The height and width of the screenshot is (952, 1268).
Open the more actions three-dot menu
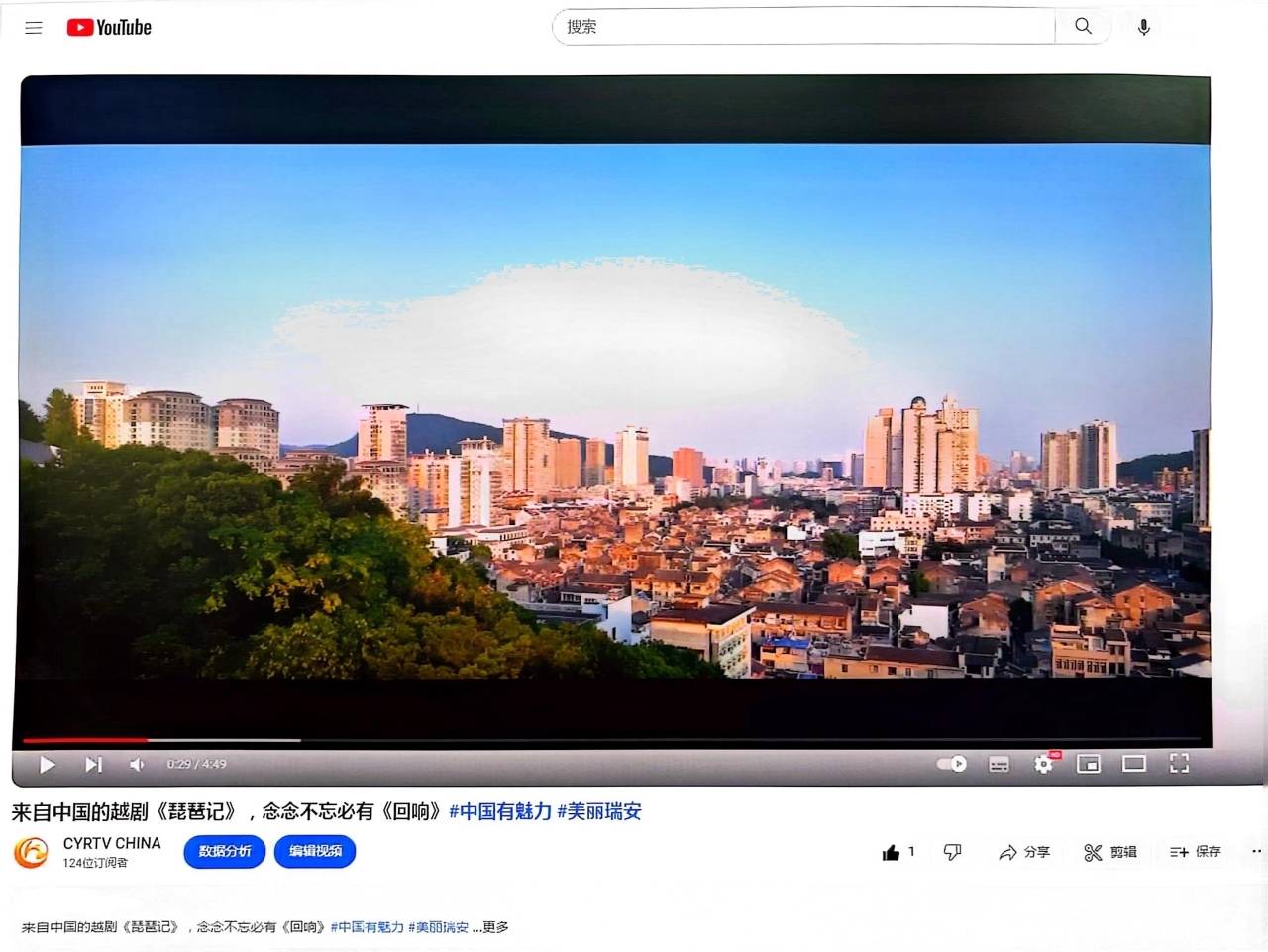point(1257,852)
